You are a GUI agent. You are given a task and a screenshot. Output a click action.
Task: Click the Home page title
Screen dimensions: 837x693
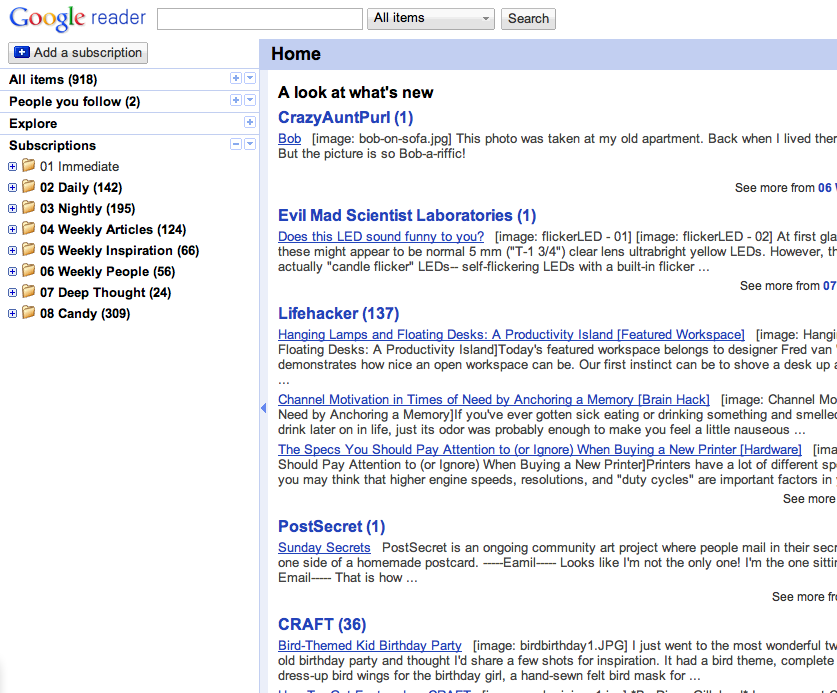pyautogui.click(x=296, y=54)
